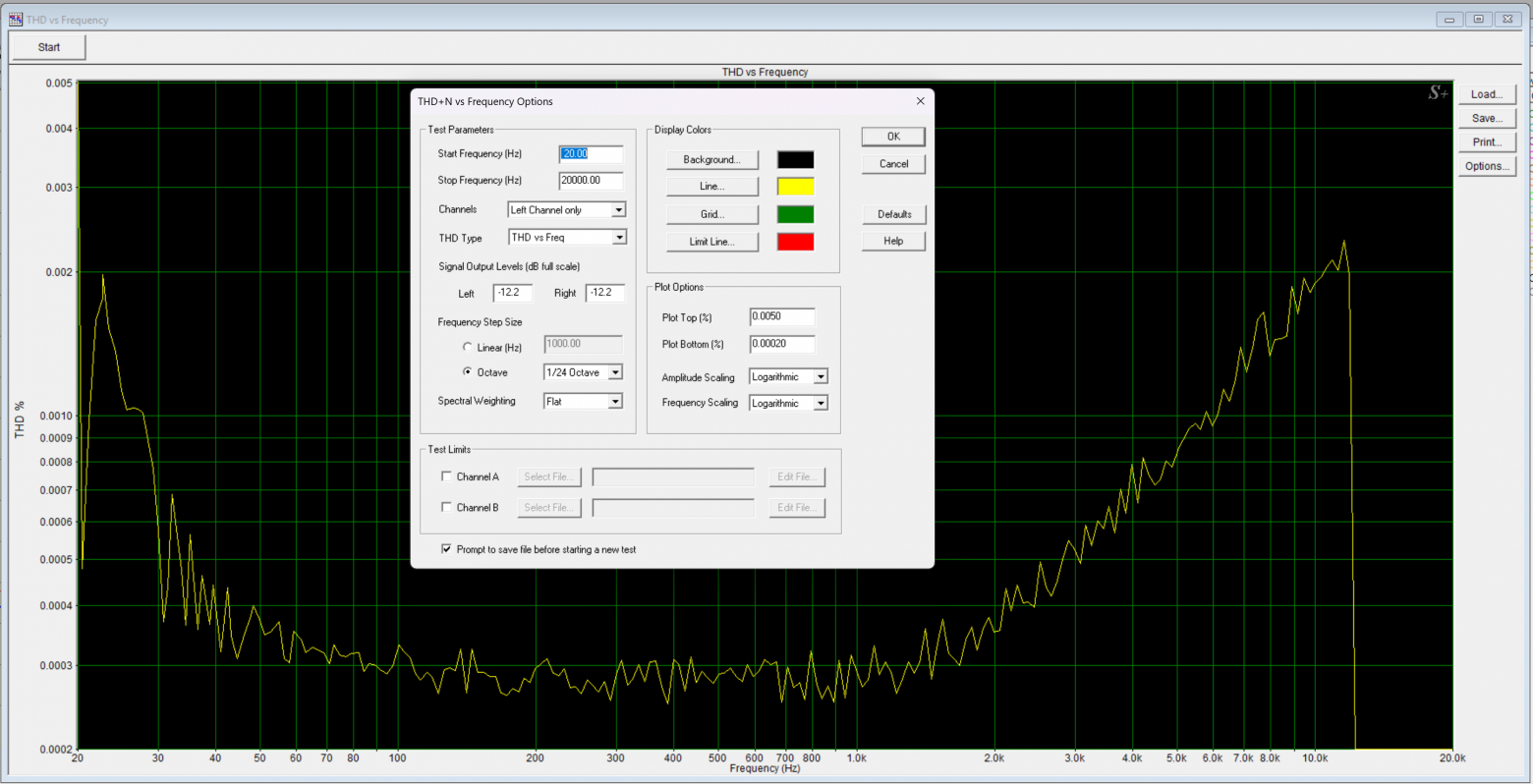Click the Plot Bottom (%) field
The image size is (1533, 784).
pos(782,344)
